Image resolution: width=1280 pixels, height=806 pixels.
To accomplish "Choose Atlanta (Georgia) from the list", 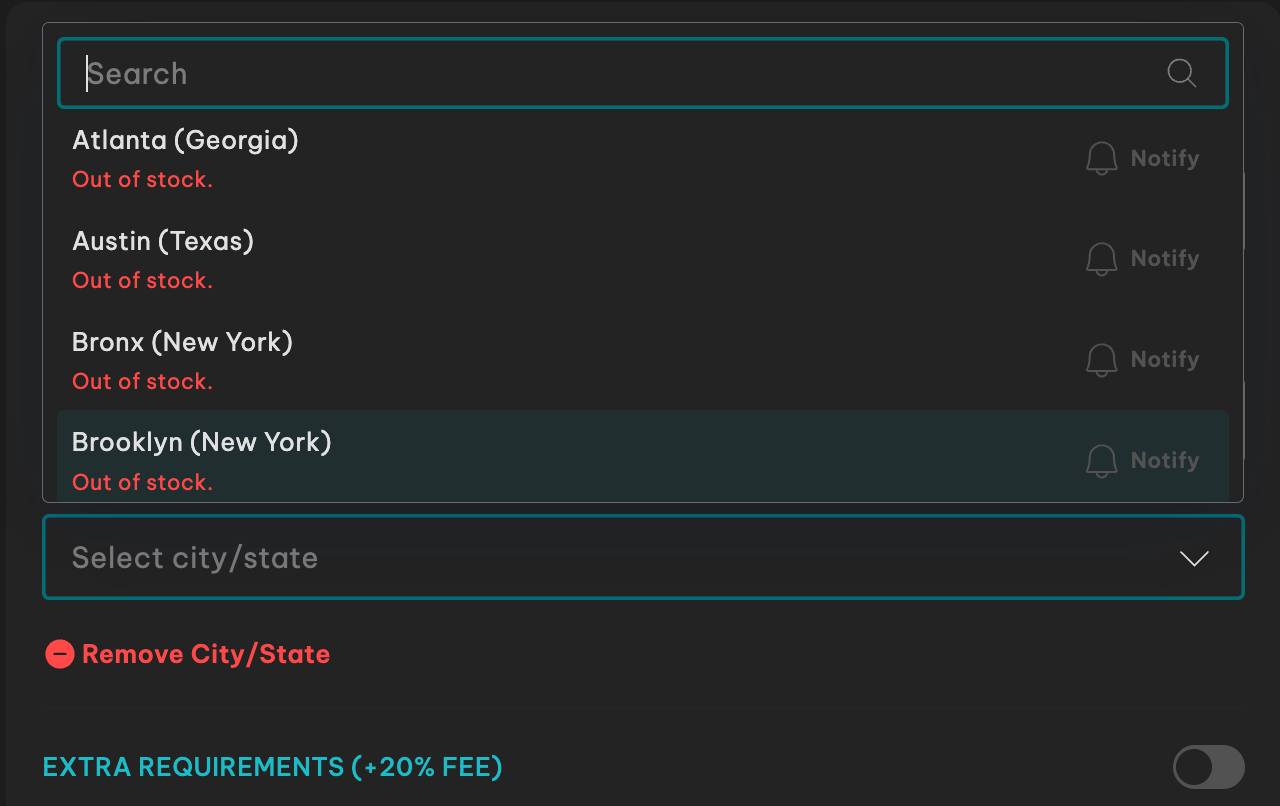I will tap(643, 158).
